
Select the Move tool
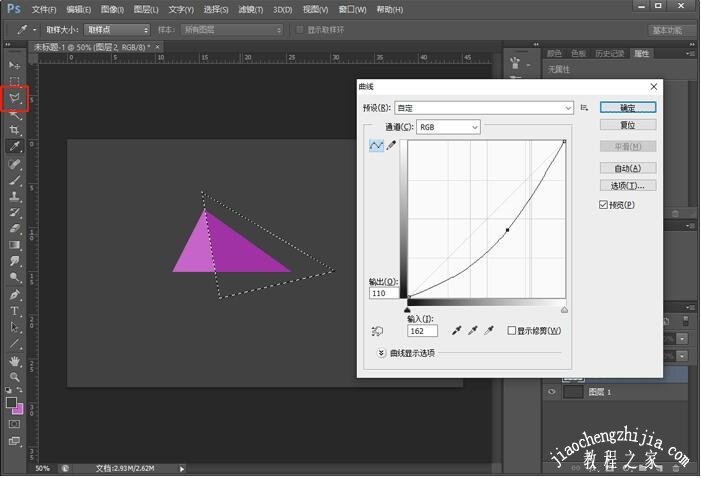(x=14, y=65)
